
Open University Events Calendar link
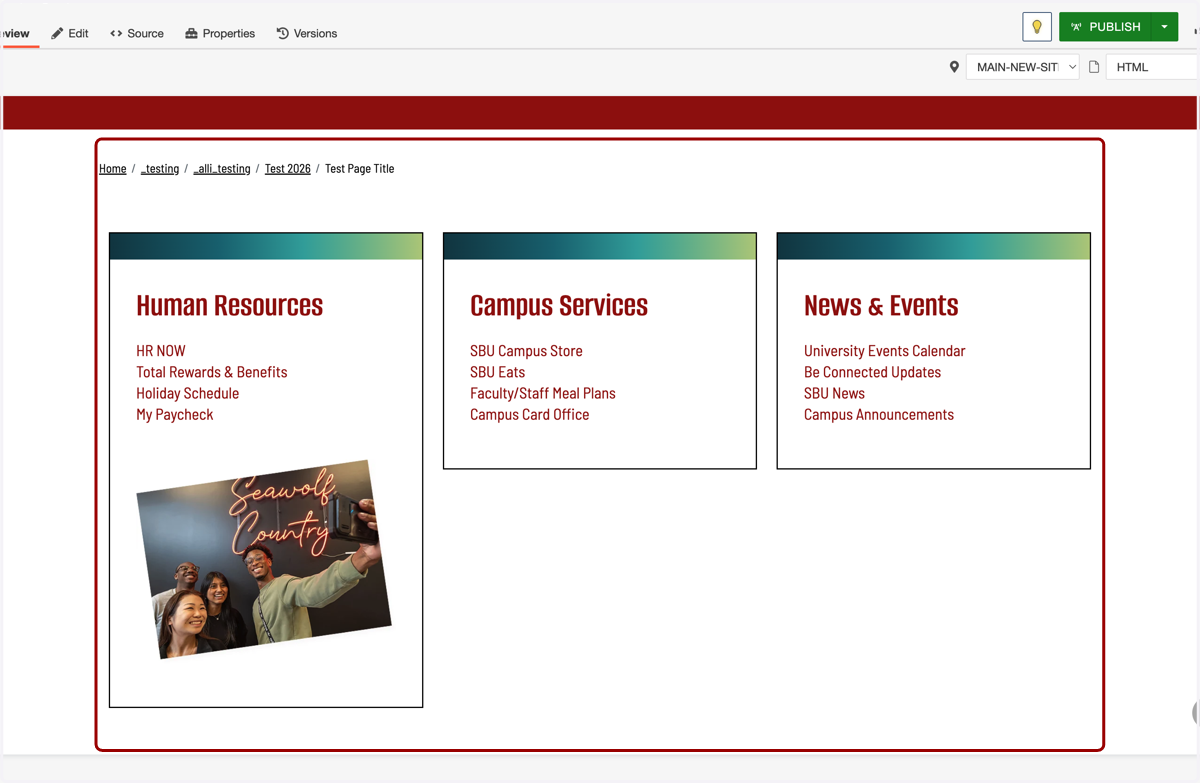click(x=885, y=351)
